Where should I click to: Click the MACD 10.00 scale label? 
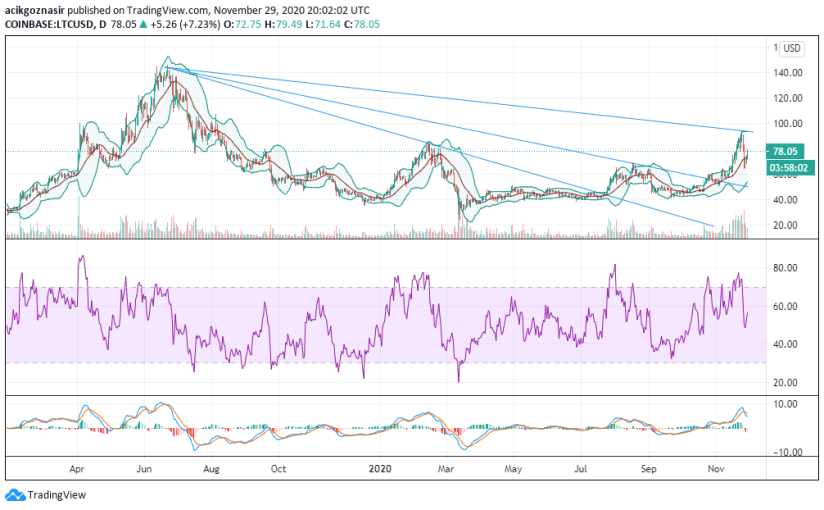(785, 404)
